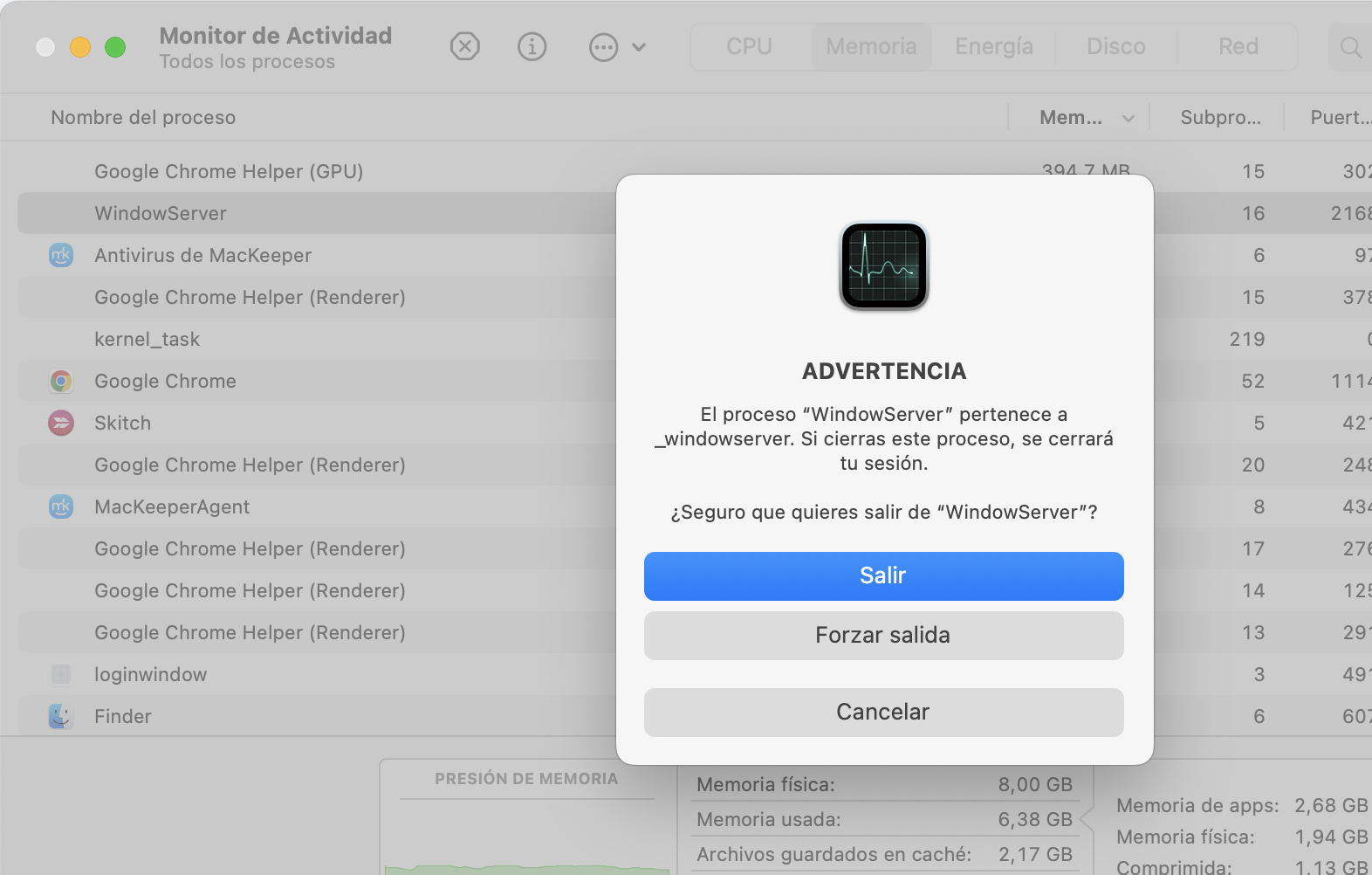Screen dimensions: 1372x875
Task: Select the loginwindow process name
Action: tap(150, 674)
